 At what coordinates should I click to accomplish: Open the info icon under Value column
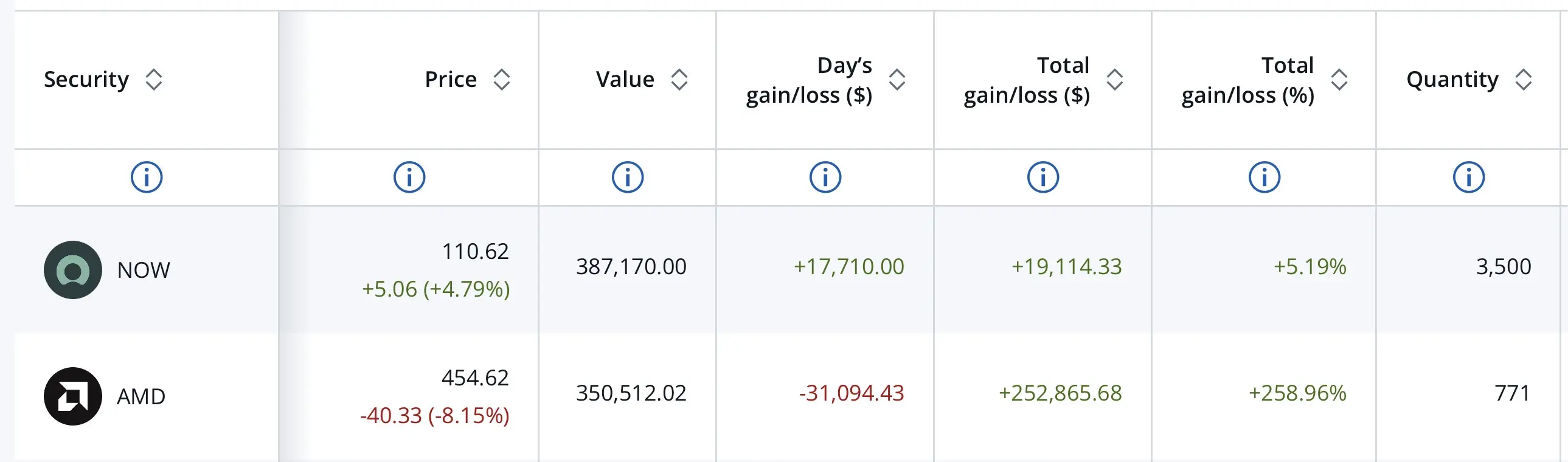click(628, 177)
